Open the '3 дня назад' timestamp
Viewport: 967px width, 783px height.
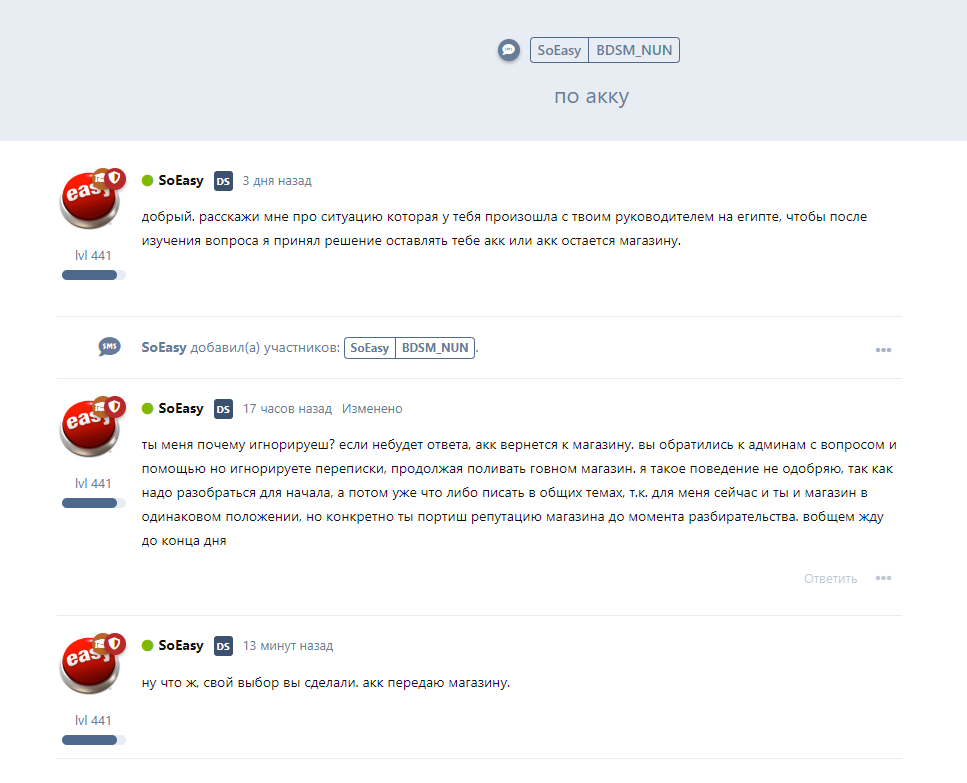[277, 181]
